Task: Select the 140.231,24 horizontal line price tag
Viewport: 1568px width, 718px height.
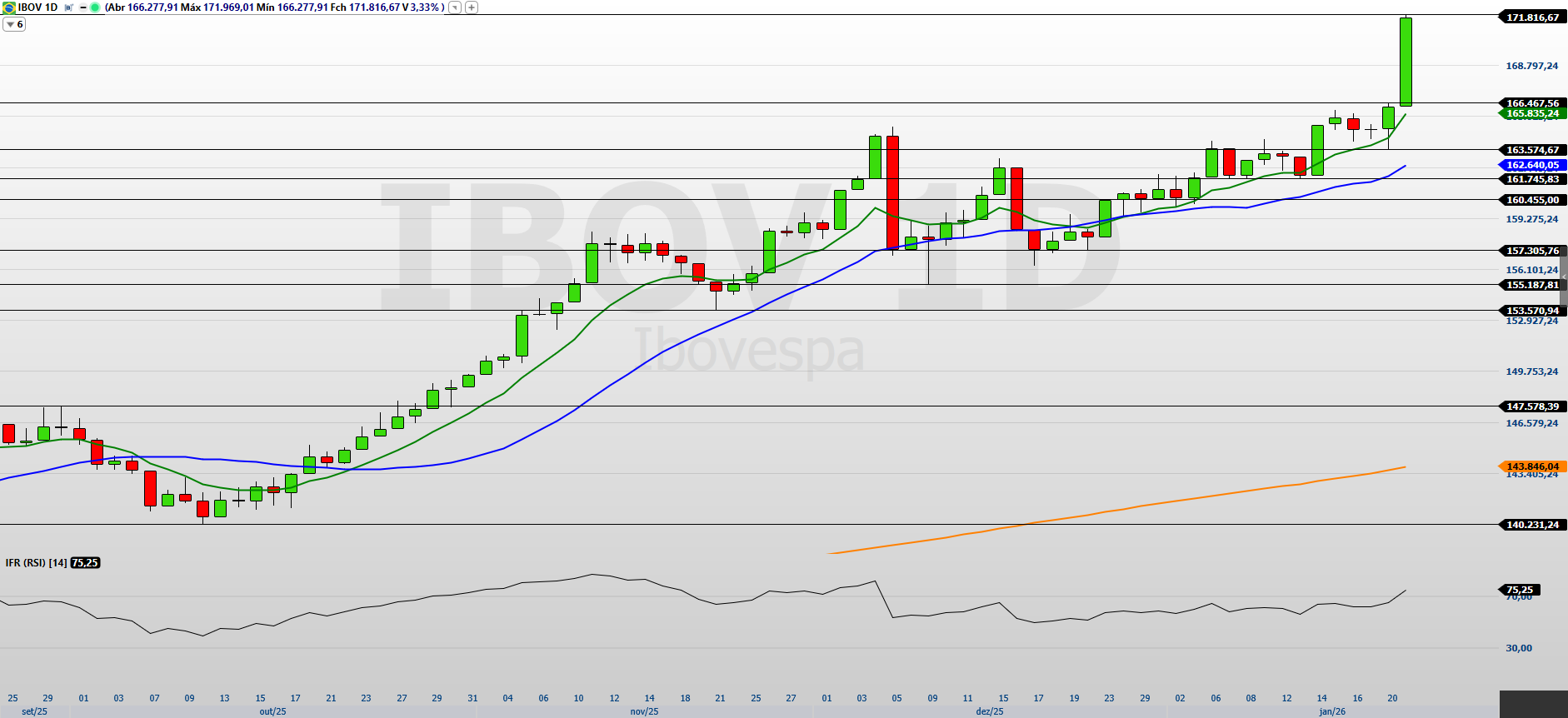Action: pyautogui.click(x=1531, y=525)
